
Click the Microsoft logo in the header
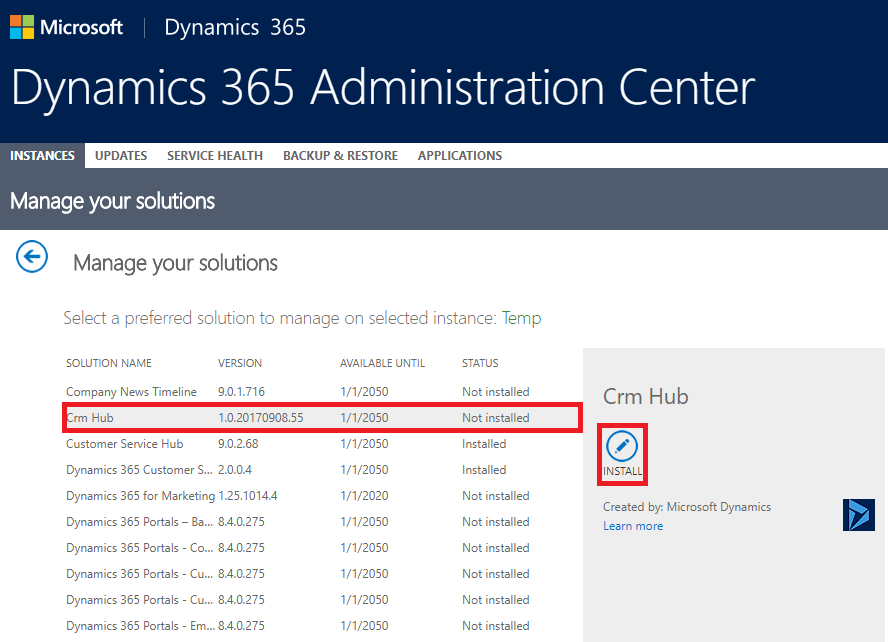66,27
